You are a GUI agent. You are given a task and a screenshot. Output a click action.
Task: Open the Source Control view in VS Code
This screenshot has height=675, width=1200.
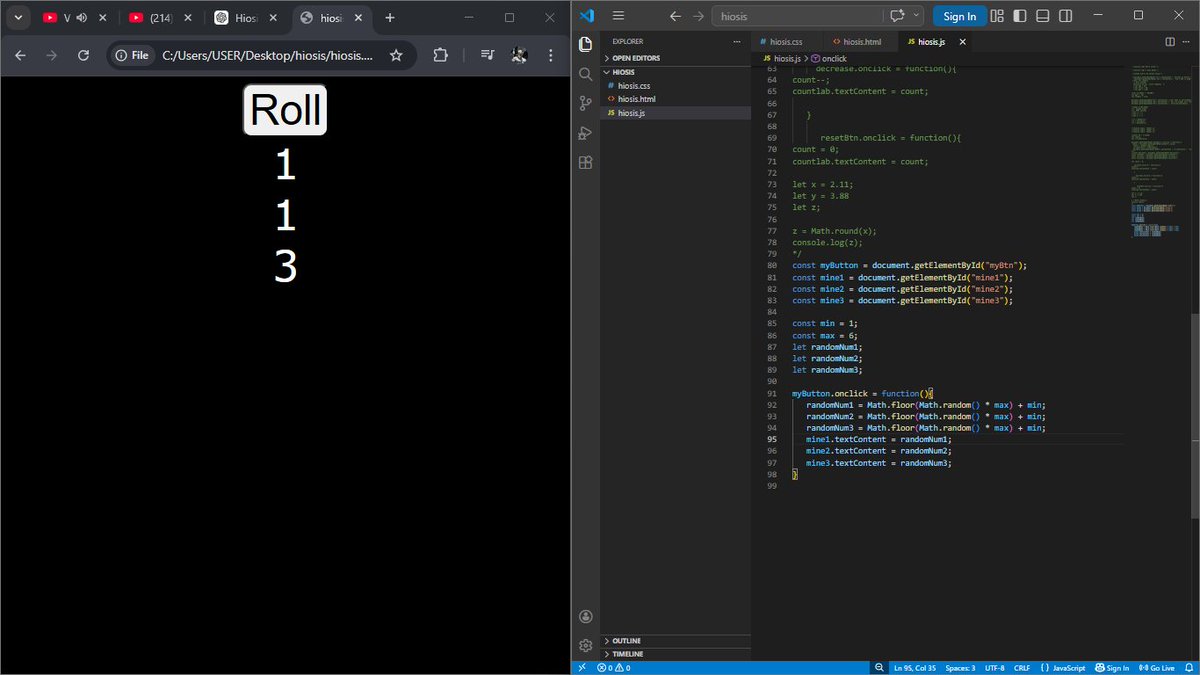(586, 103)
